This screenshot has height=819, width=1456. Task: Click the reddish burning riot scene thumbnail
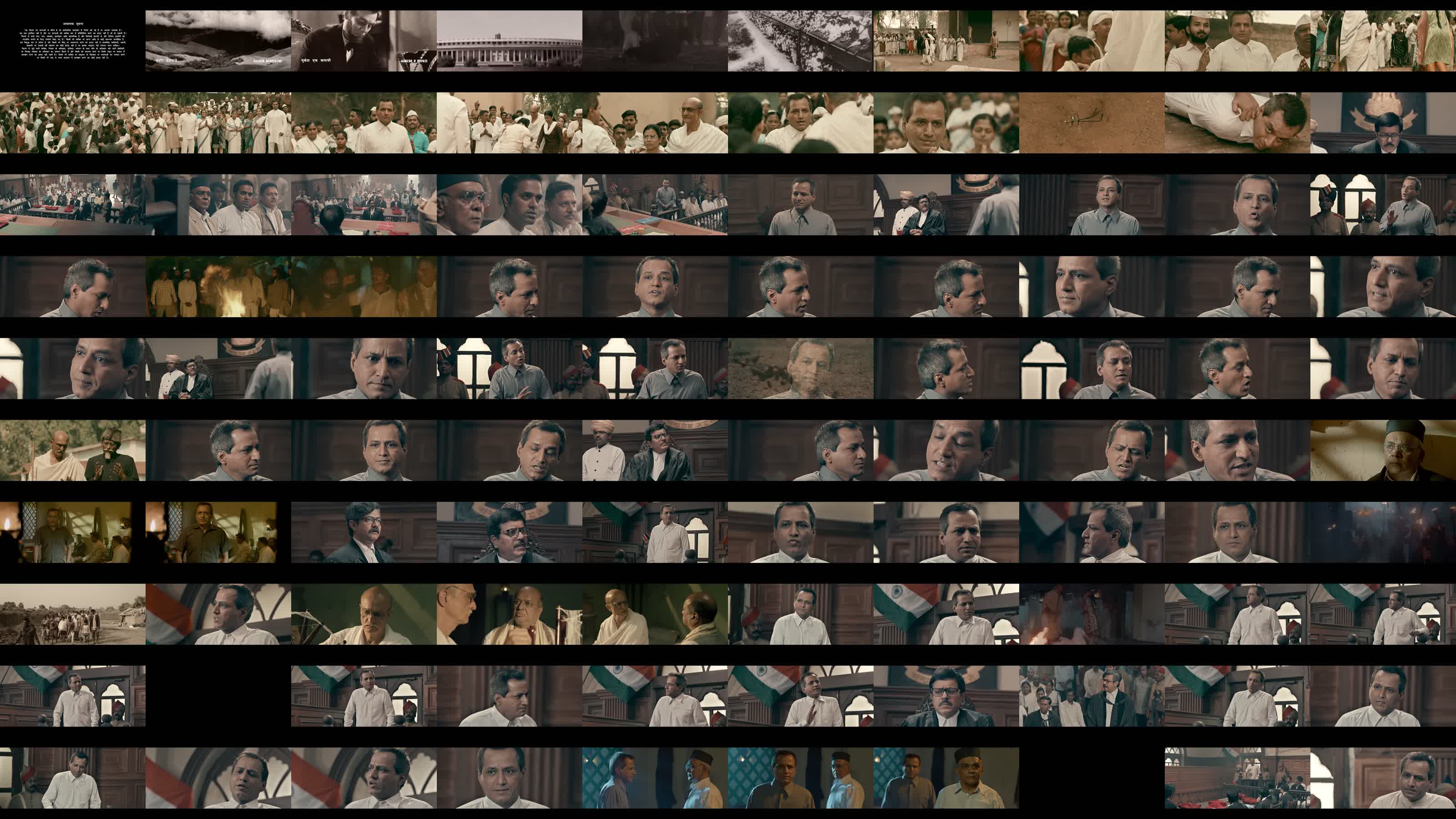coord(1092,614)
